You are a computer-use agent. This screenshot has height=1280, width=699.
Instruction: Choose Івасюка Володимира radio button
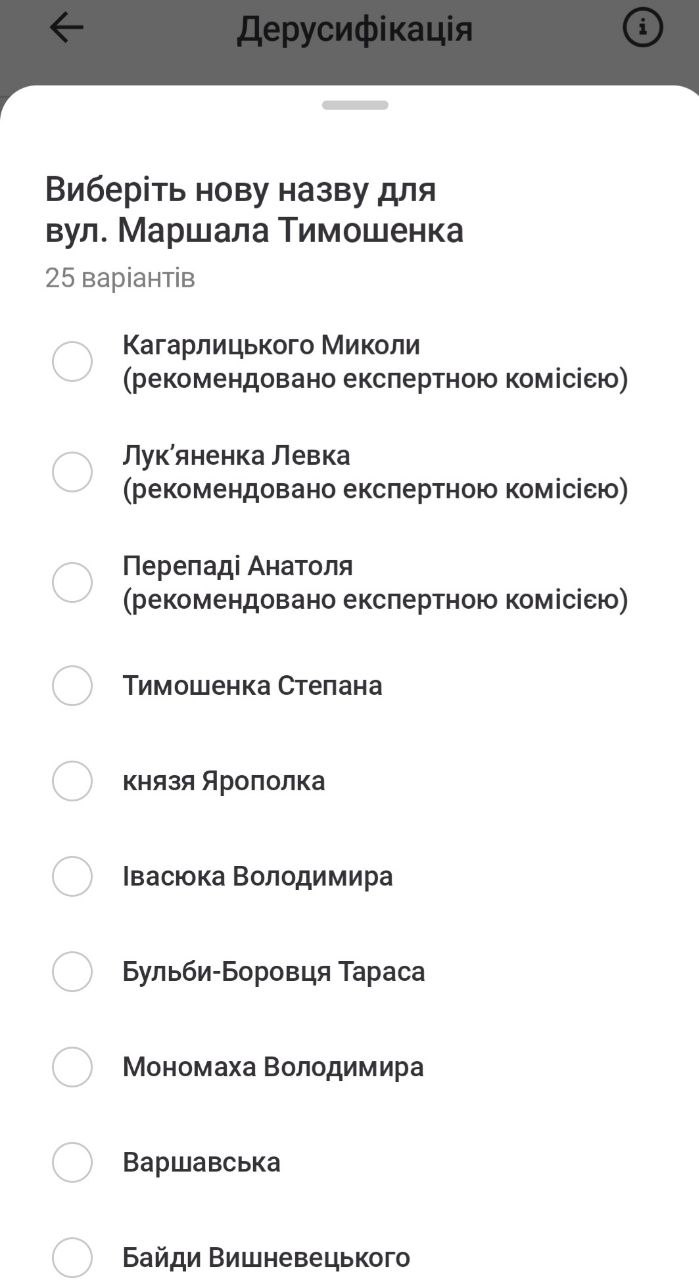(72, 877)
